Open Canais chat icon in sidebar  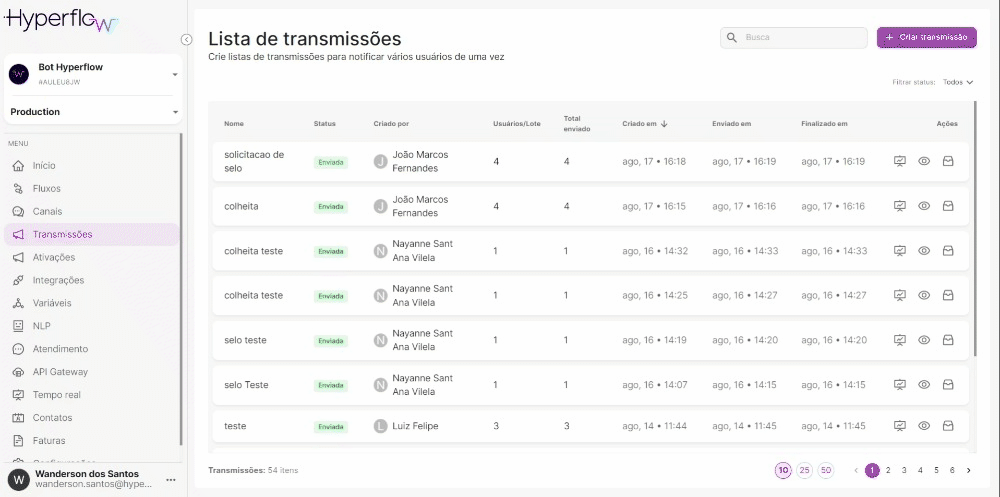(17, 211)
